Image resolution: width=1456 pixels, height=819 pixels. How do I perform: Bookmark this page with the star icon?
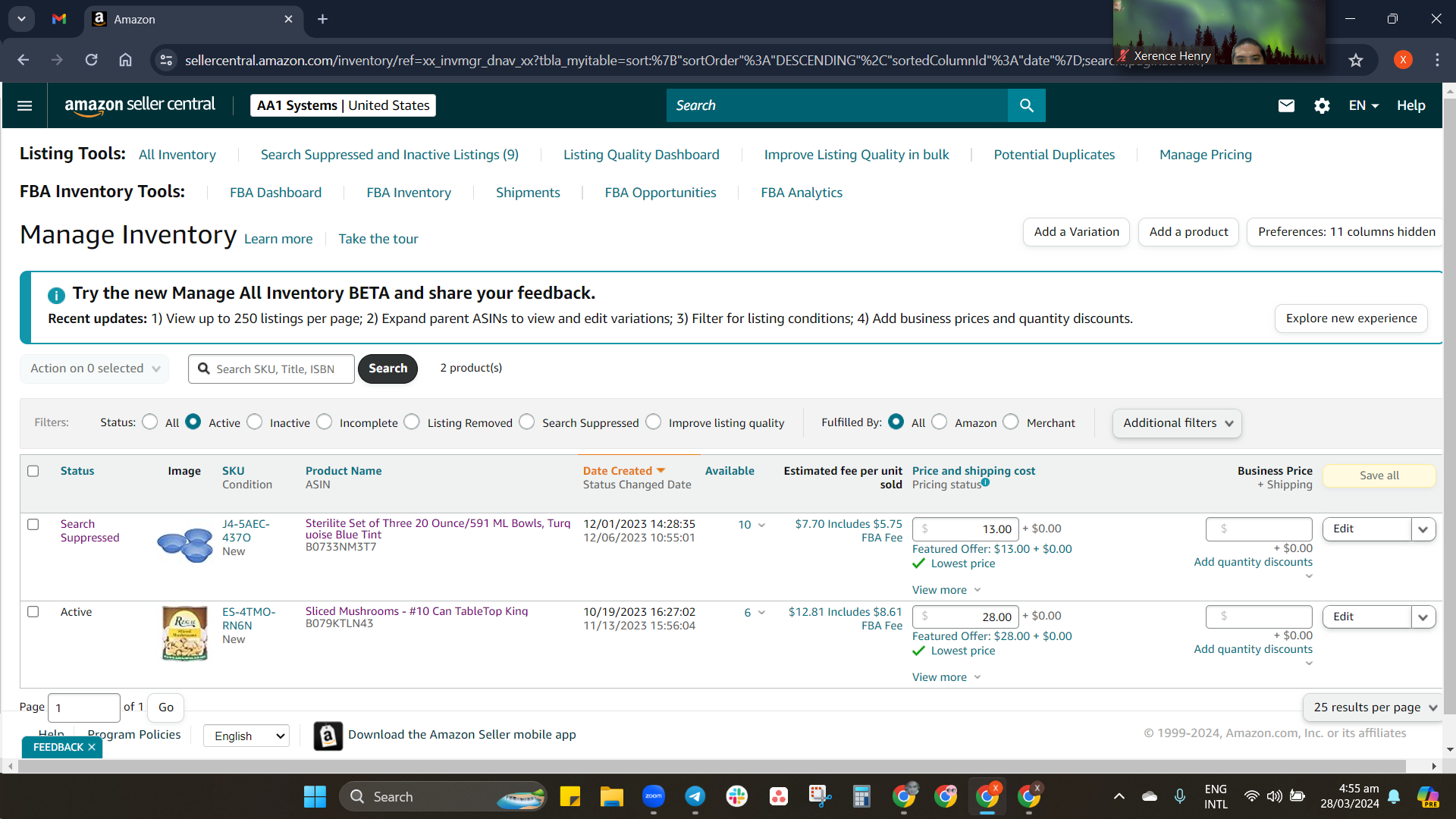[x=1356, y=60]
